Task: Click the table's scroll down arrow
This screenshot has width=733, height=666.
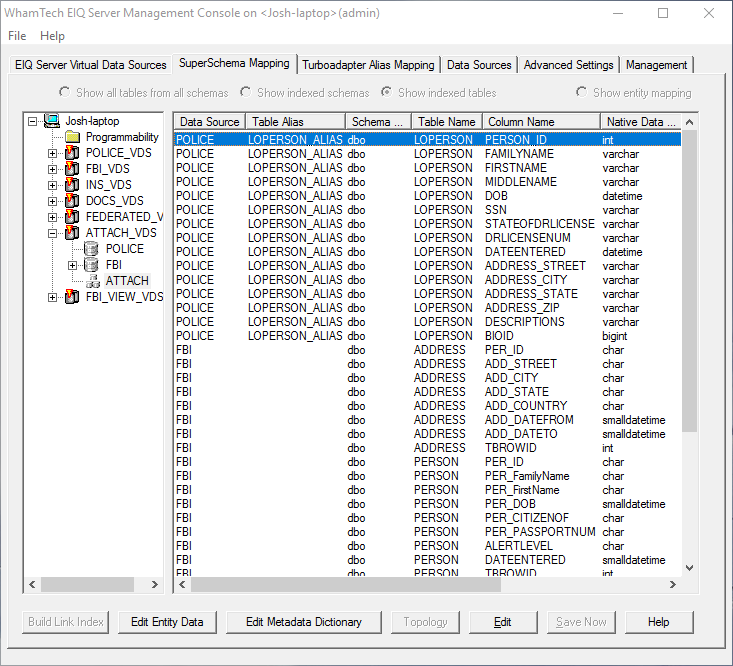Action: pyautogui.click(x=689, y=568)
